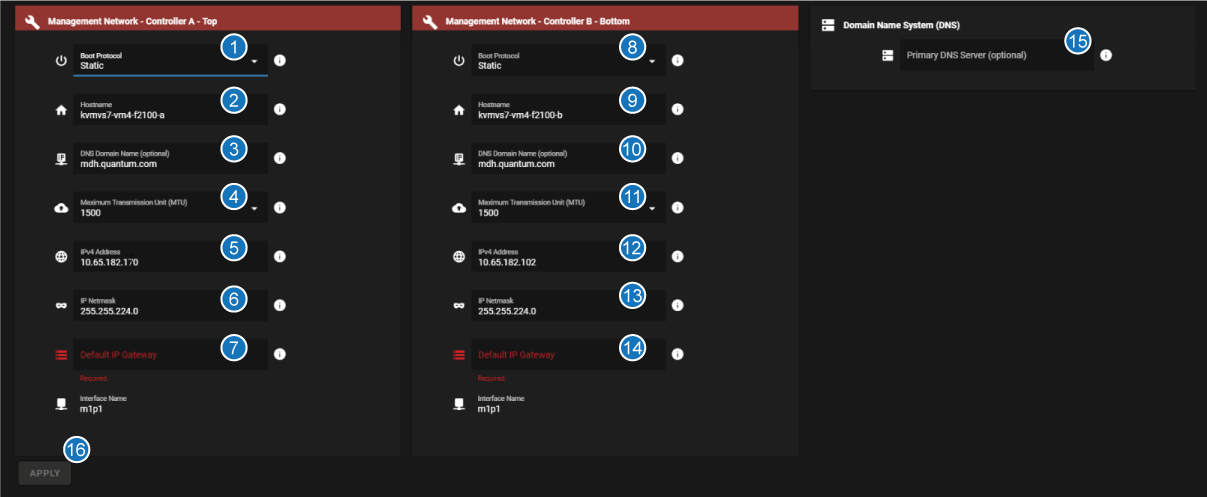Click info icon beside Controller A Boot Protocol
Image resolution: width=1207 pixels, height=497 pixels.
coord(280,61)
